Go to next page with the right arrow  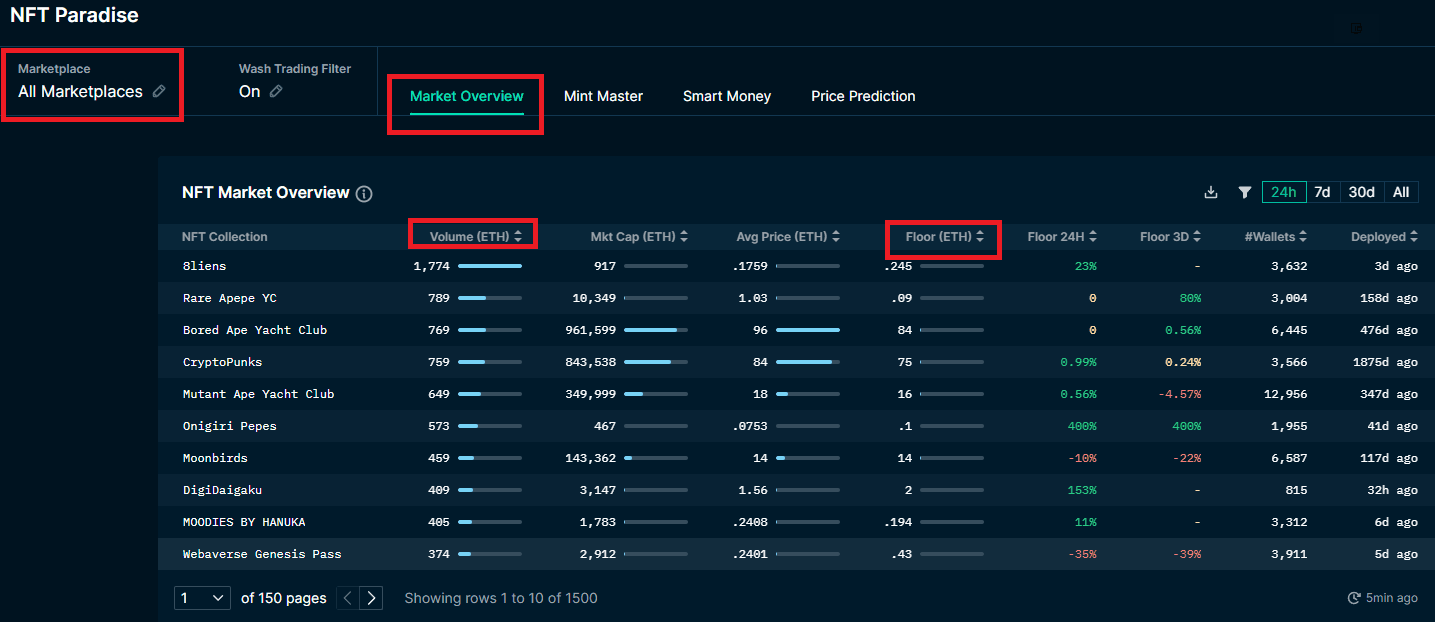(371, 597)
